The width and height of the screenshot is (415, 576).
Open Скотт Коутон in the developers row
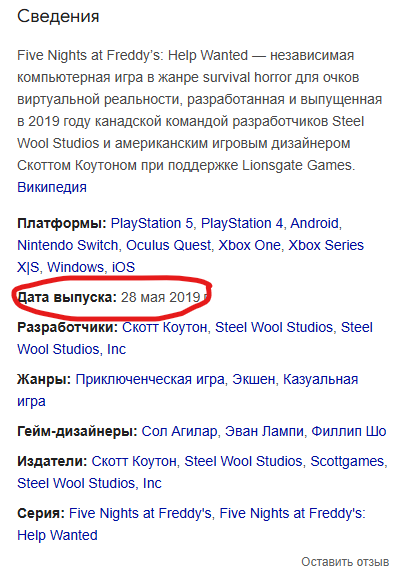click(165, 327)
